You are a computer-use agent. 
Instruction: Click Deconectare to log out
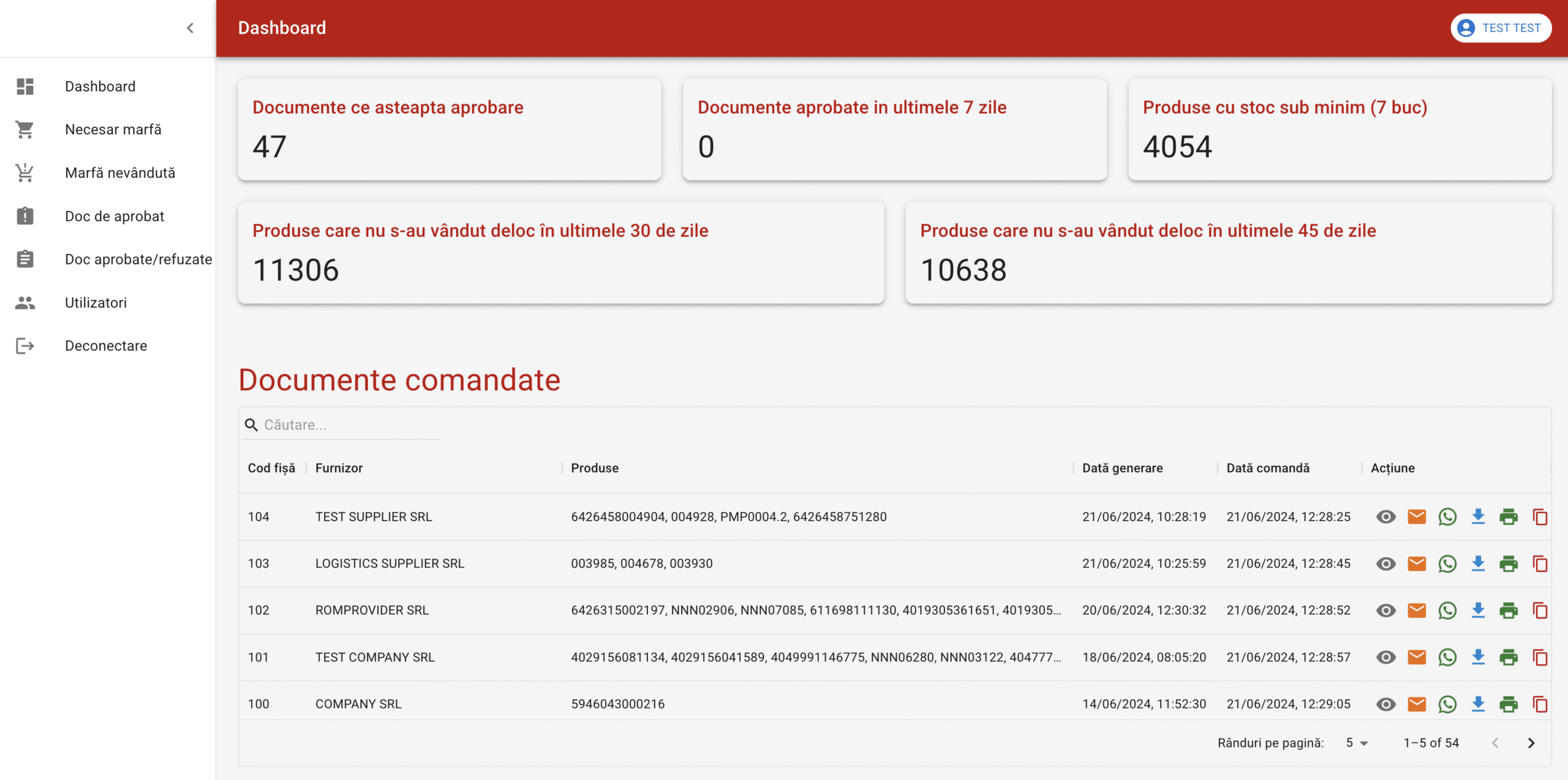coord(105,345)
